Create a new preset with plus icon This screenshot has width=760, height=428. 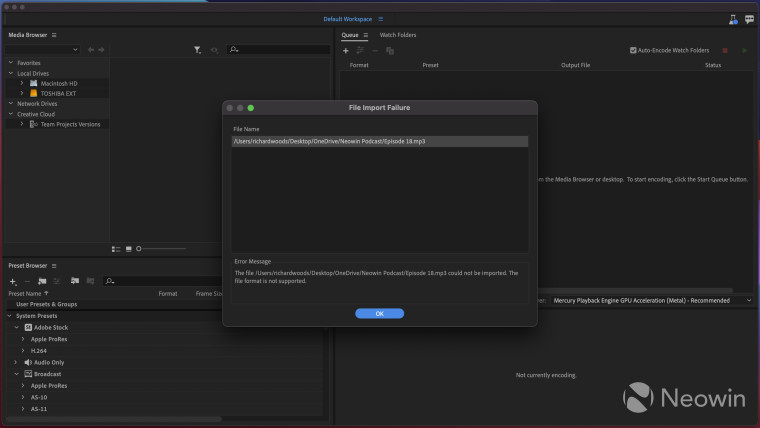(13, 281)
